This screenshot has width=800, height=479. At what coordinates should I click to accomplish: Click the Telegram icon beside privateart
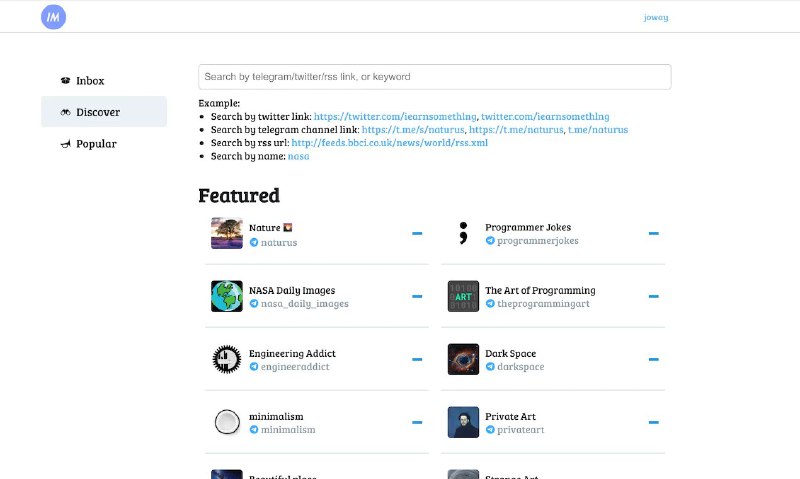490,430
